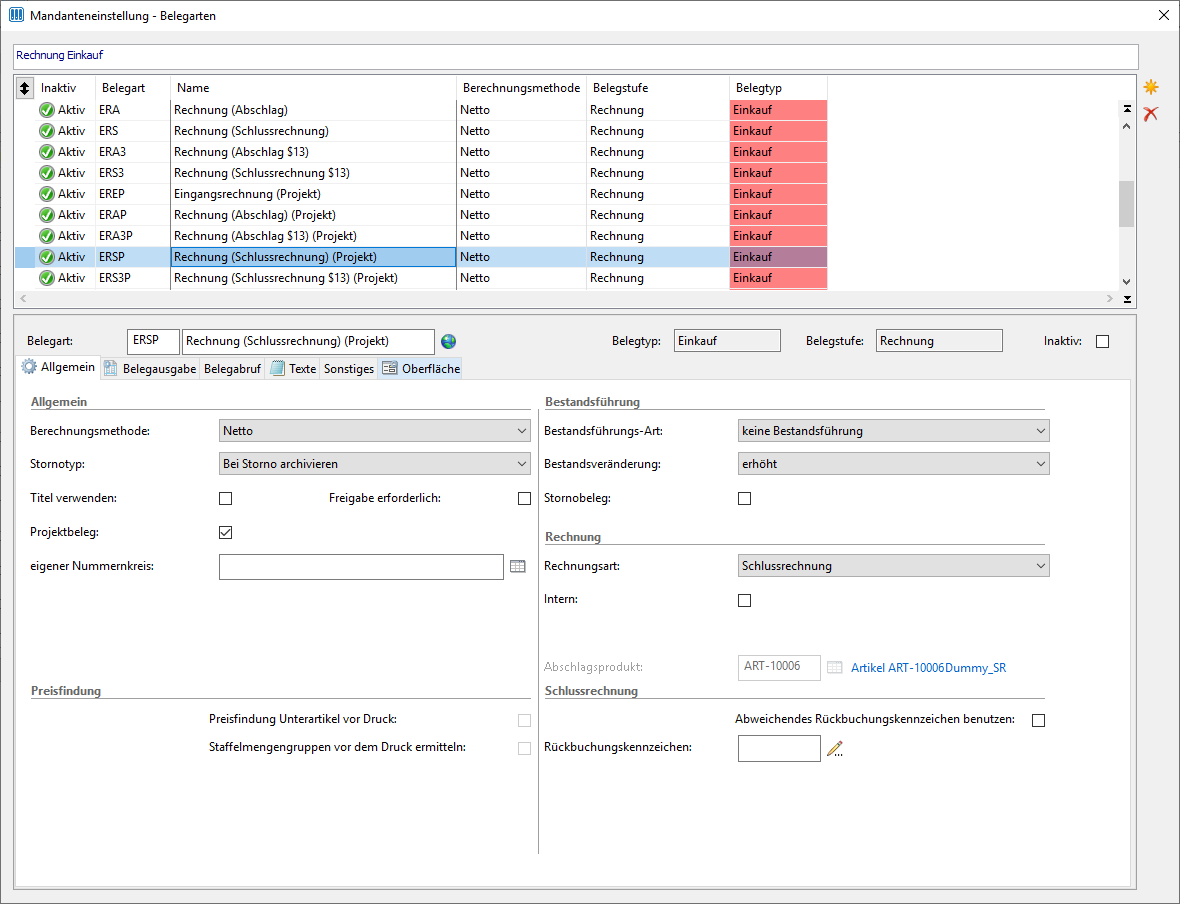The height and width of the screenshot is (904, 1180).
Task: Click the Rückbuchungskennzeichen input field
Action: pyautogui.click(x=779, y=748)
